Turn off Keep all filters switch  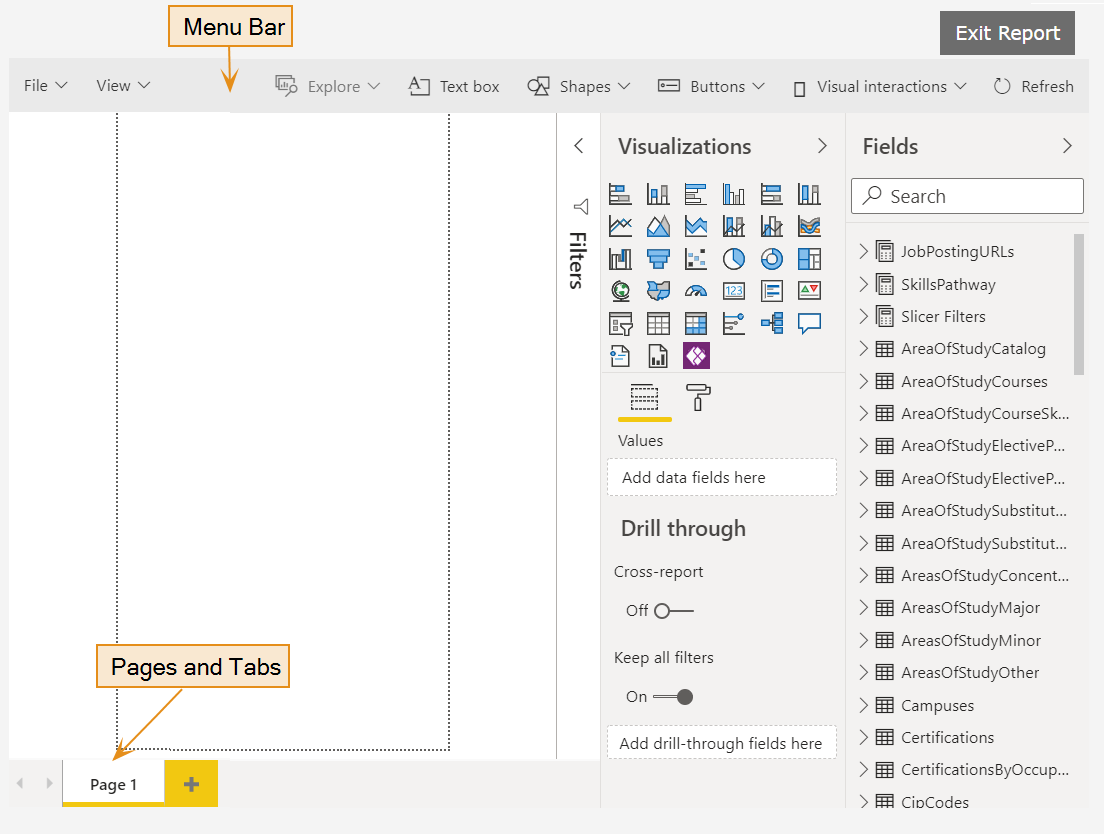(673, 697)
